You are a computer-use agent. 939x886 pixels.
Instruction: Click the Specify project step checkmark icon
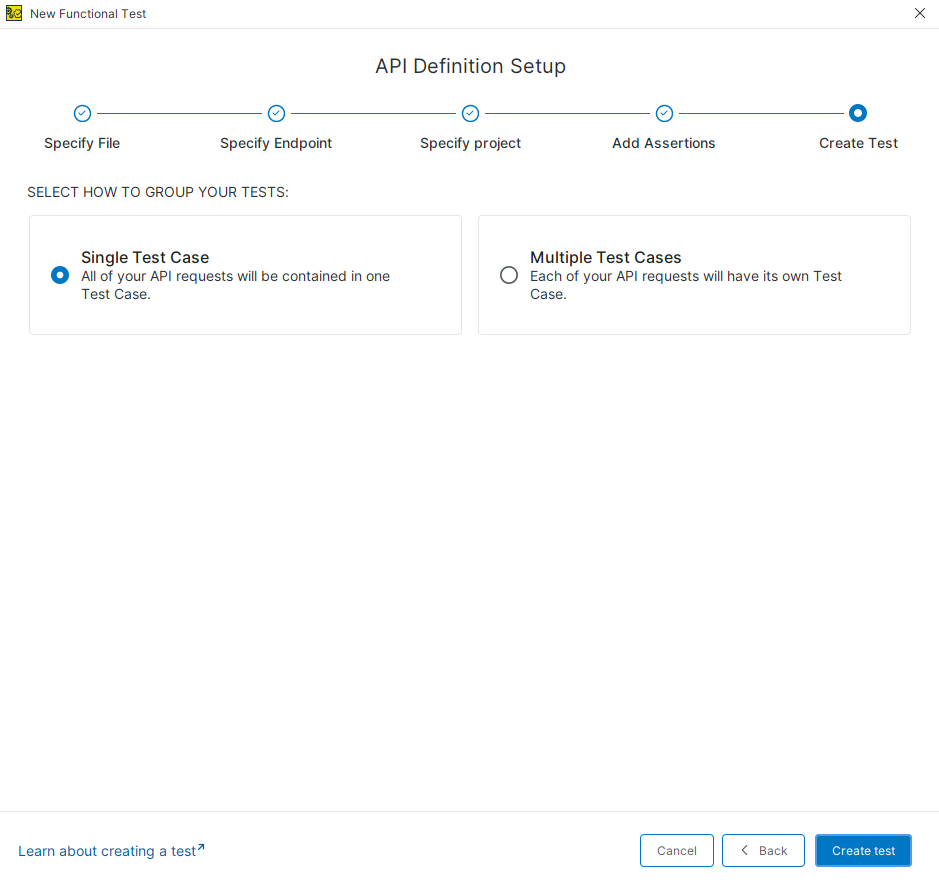(x=470, y=113)
